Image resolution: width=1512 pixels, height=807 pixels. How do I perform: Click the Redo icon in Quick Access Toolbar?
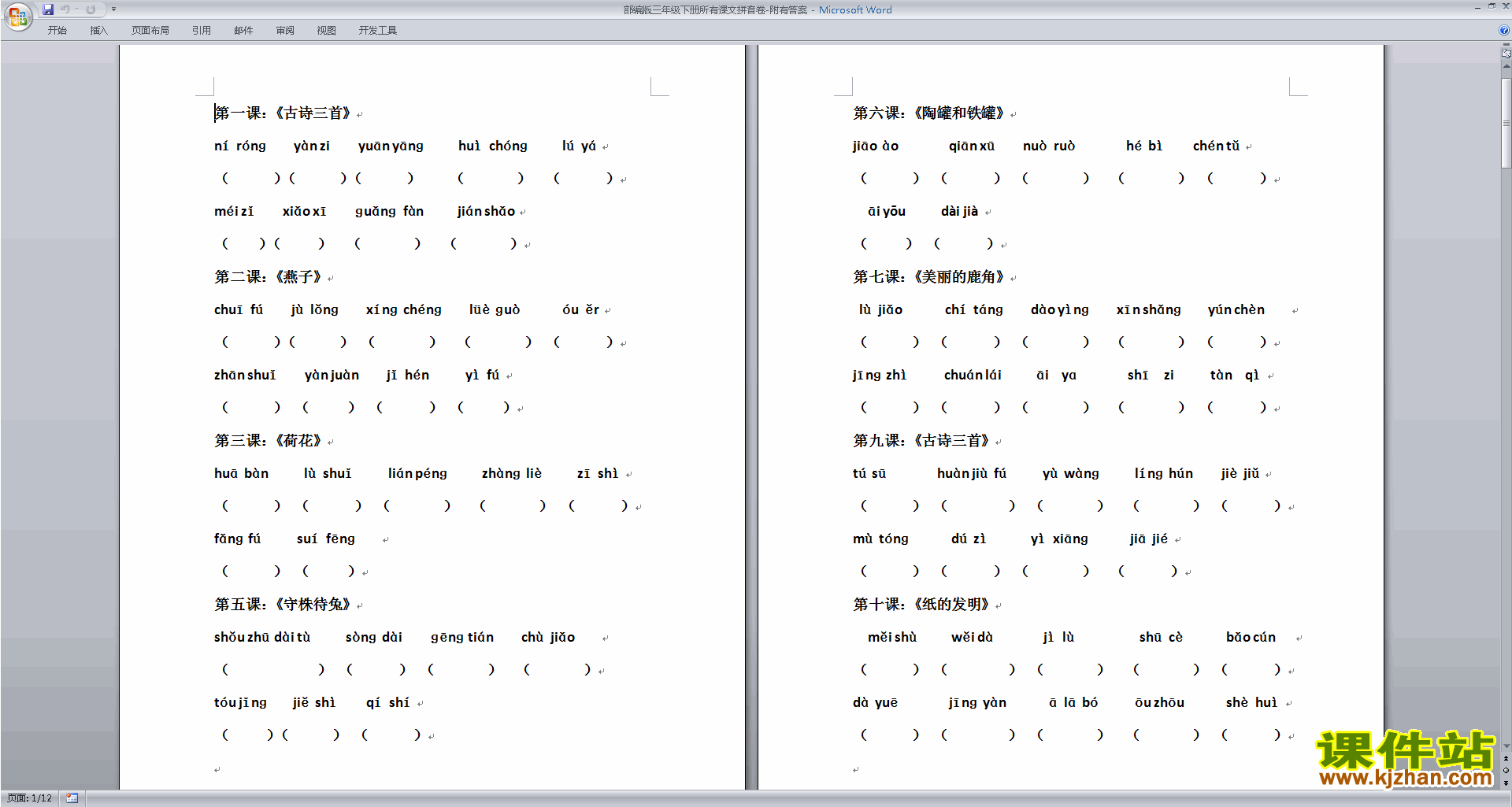click(91, 9)
